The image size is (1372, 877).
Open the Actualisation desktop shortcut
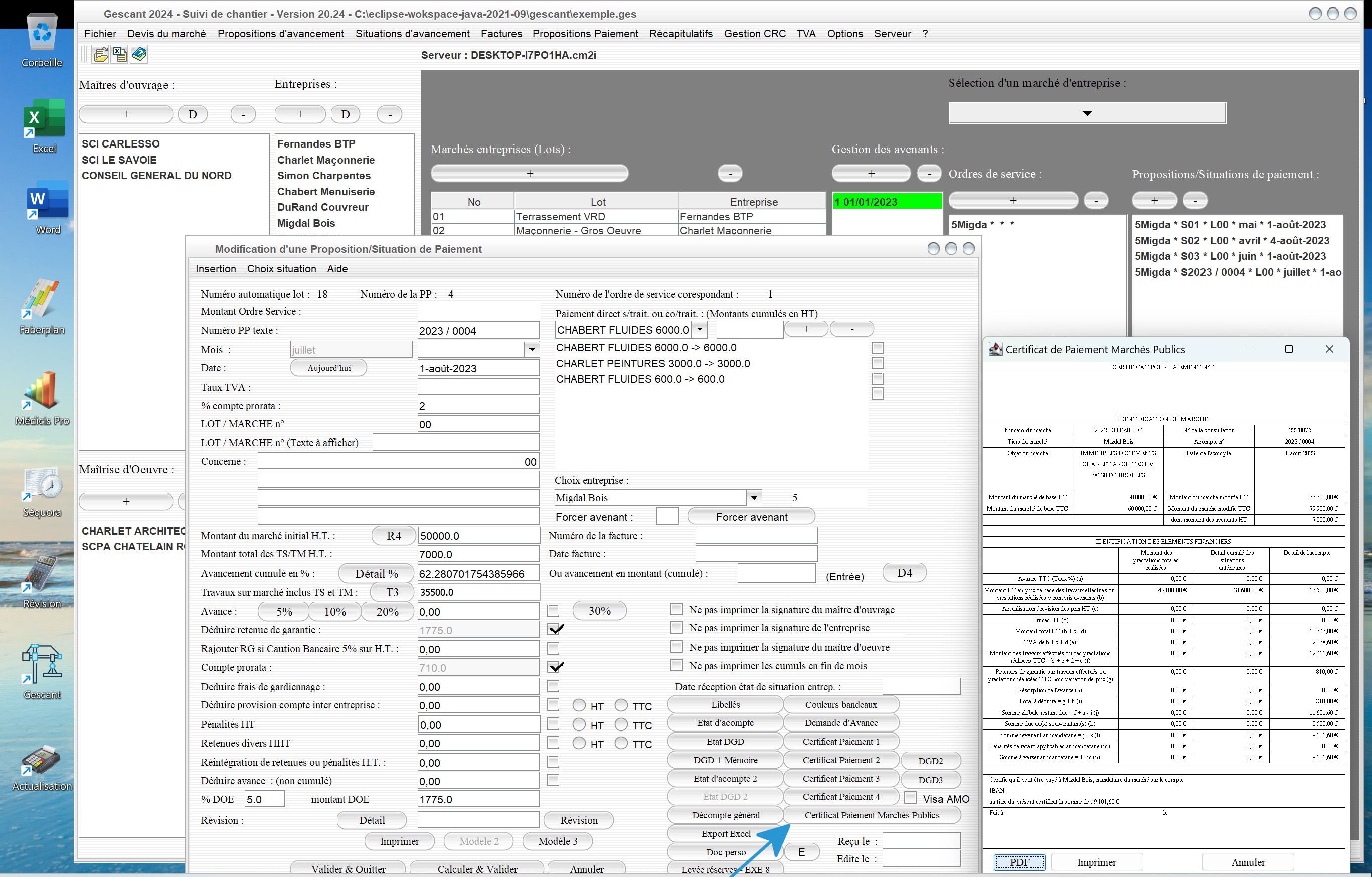point(42,767)
